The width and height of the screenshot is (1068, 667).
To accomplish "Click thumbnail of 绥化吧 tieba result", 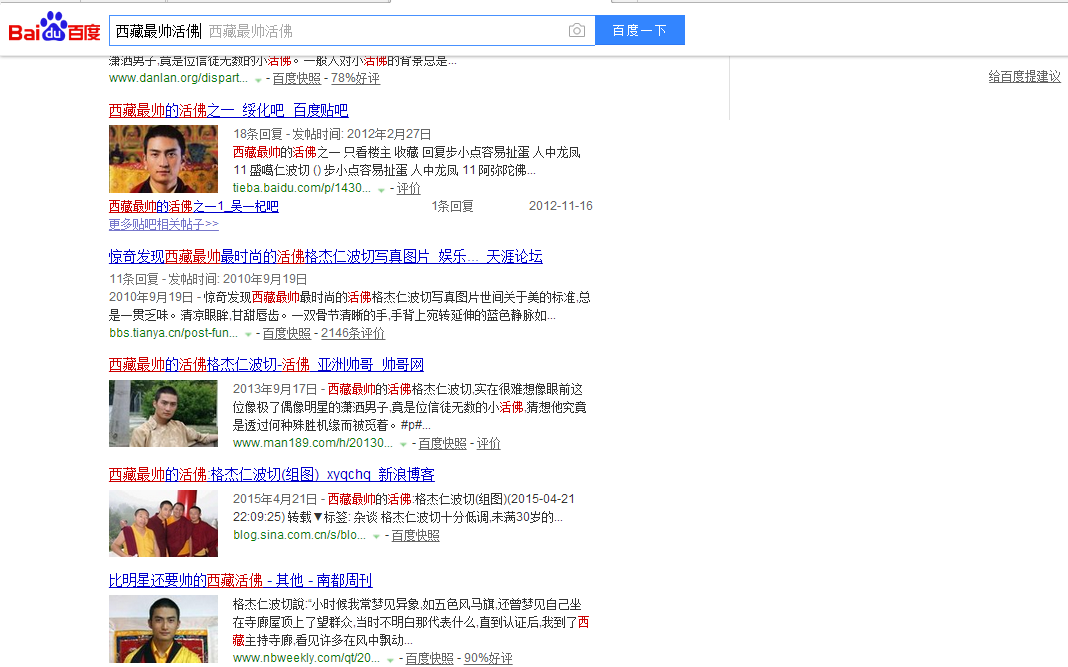I will point(163,159).
